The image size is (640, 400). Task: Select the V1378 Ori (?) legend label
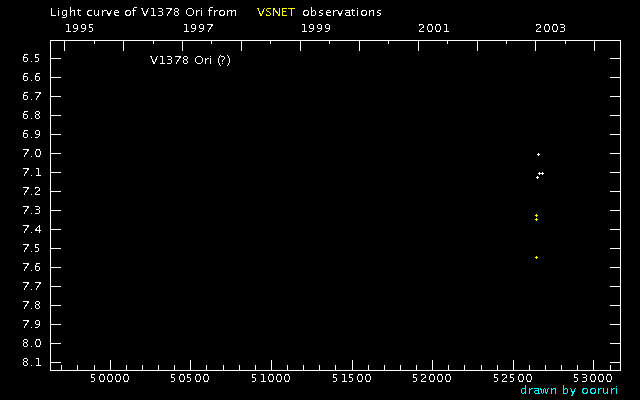[x=190, y=60]
